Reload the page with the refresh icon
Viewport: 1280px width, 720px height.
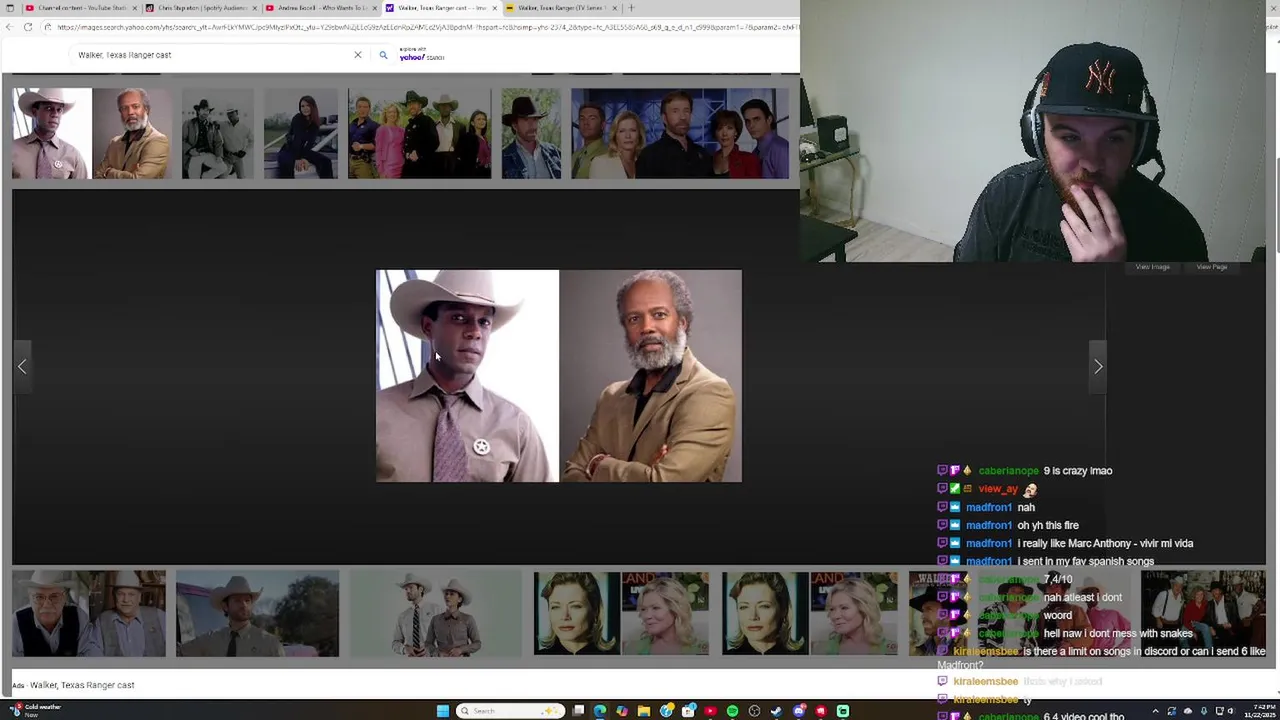click(x=28, y=27)
